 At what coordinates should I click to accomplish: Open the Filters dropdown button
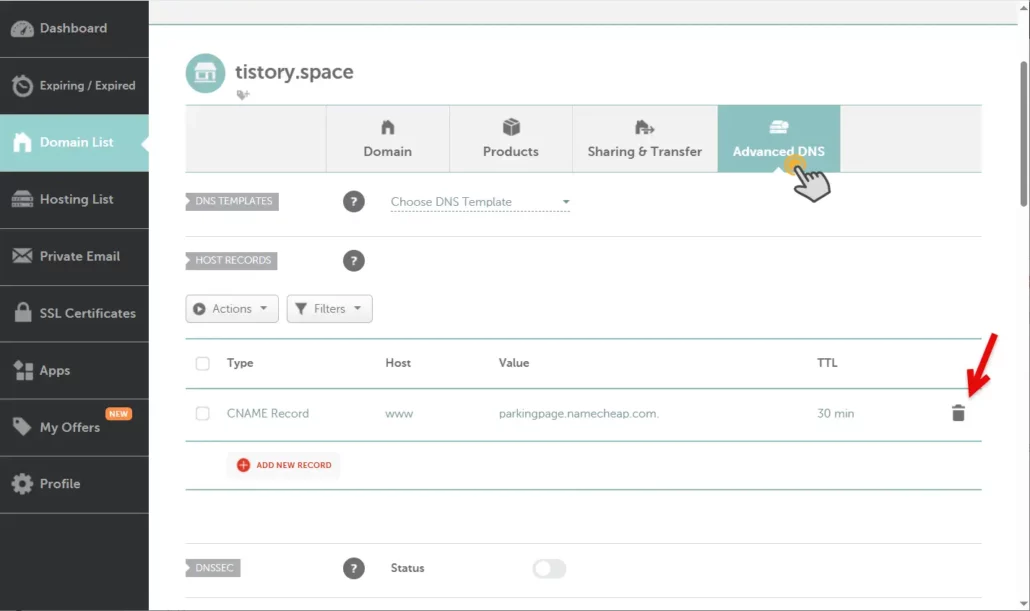[x=329, y=309]
